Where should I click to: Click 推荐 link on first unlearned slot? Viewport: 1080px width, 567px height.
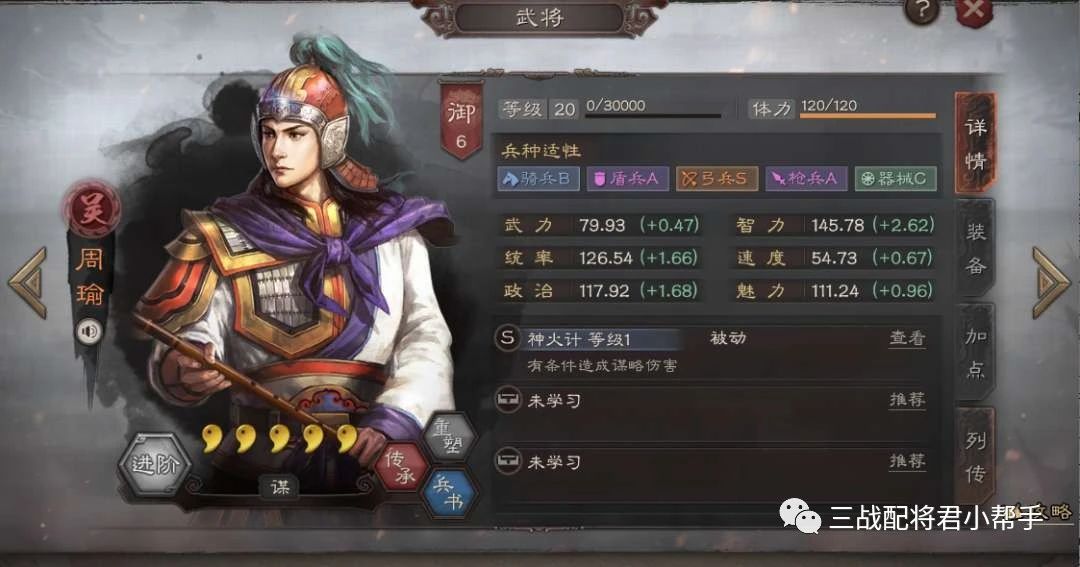907,400
